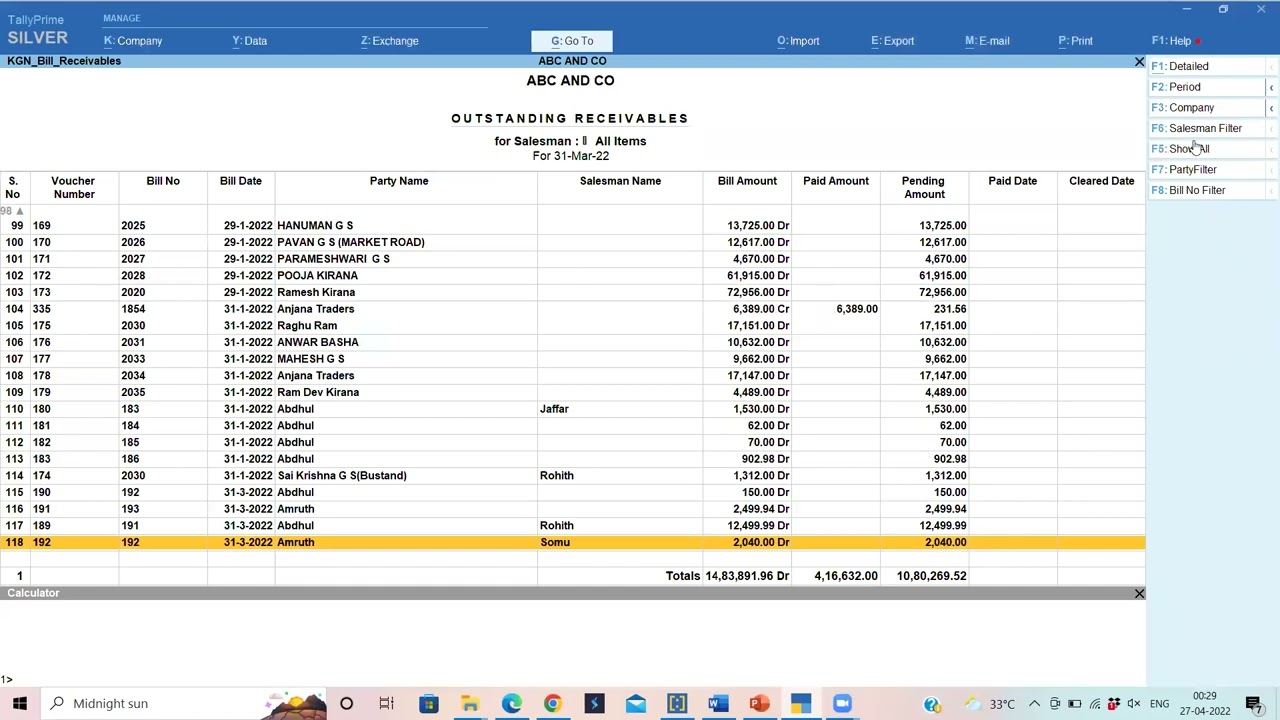Open Windows Start menu
The image size is (1280, 720).
click(x=19, y=703)
